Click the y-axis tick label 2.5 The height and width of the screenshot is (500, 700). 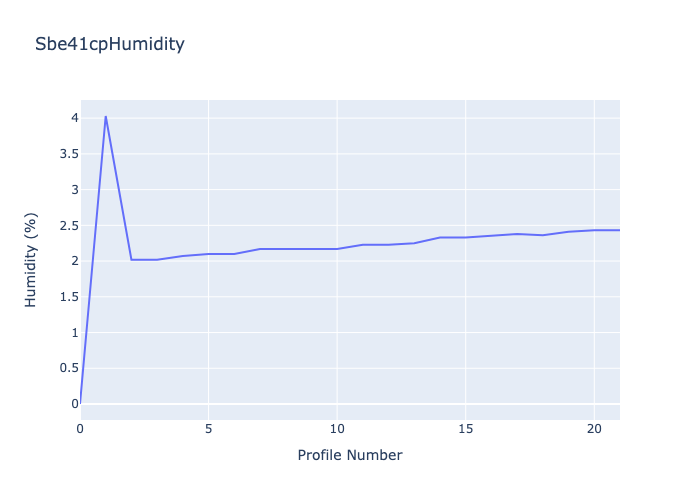tap(67, 225)
